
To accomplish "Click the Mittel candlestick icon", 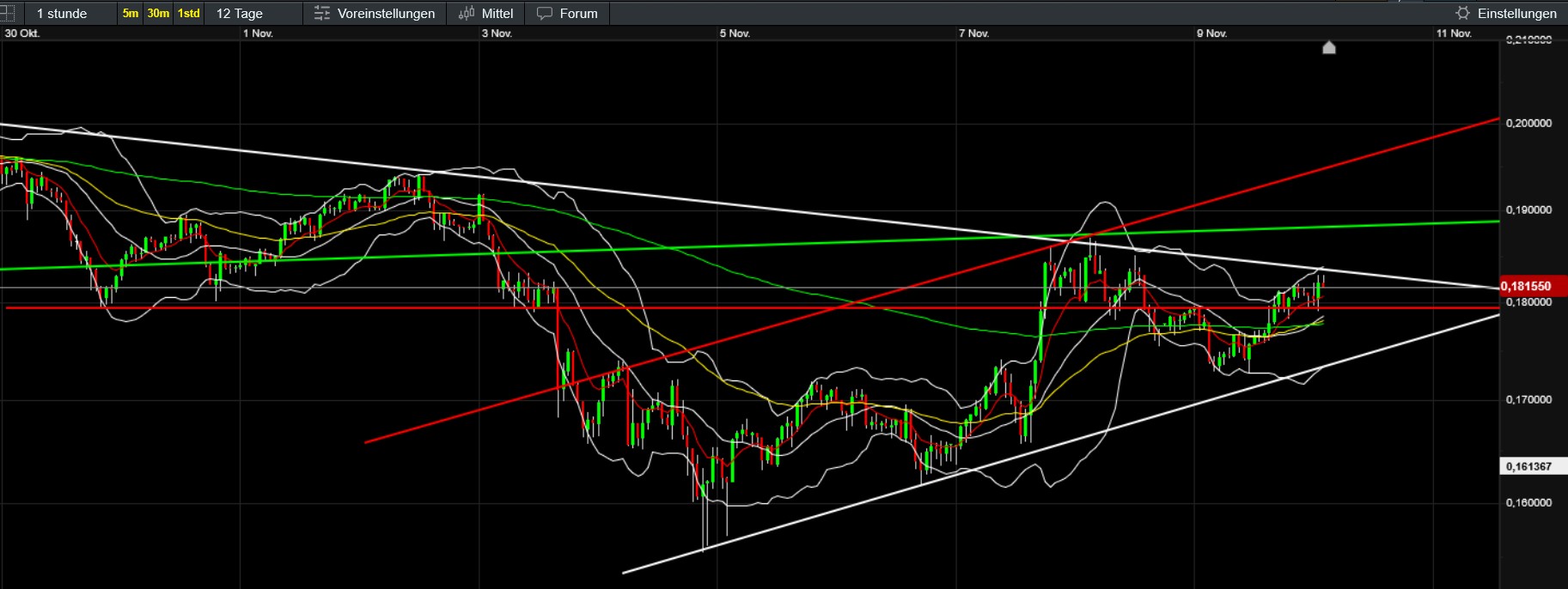I will click(x=467, y=14).
